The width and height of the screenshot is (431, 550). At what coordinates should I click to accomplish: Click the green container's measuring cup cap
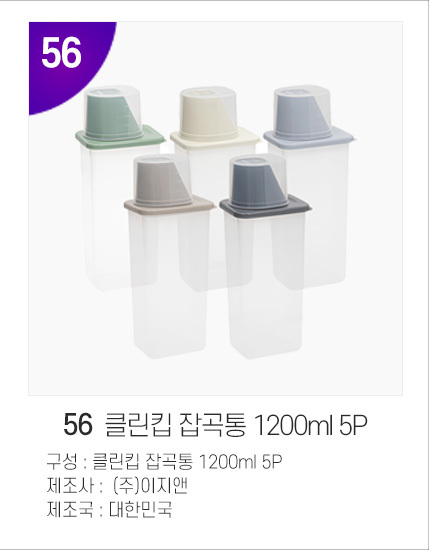click(113, 112)
